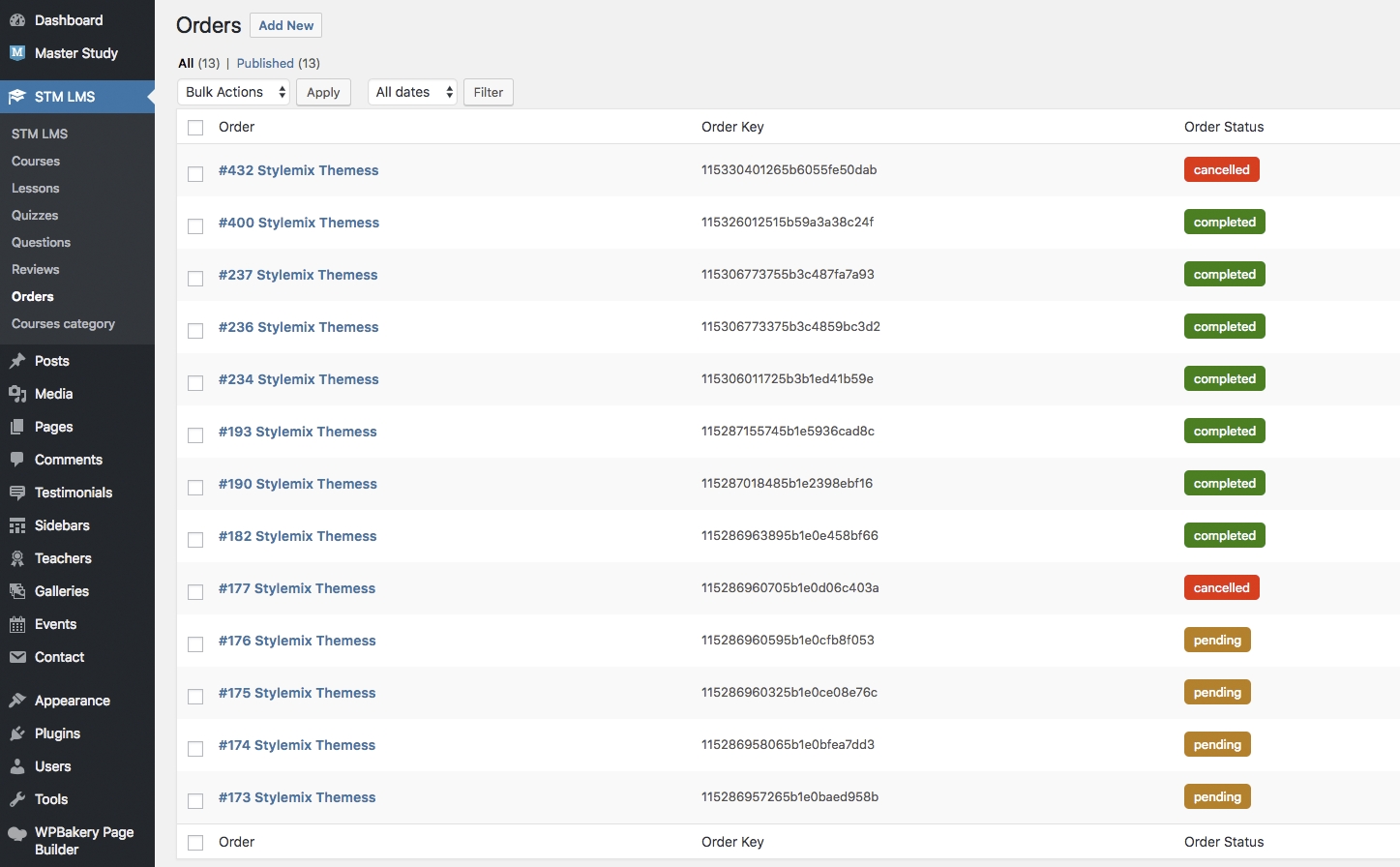This screenshot has width=1400, height=867.
Task: Click the Posts pushpin icon
Action: 17,361
